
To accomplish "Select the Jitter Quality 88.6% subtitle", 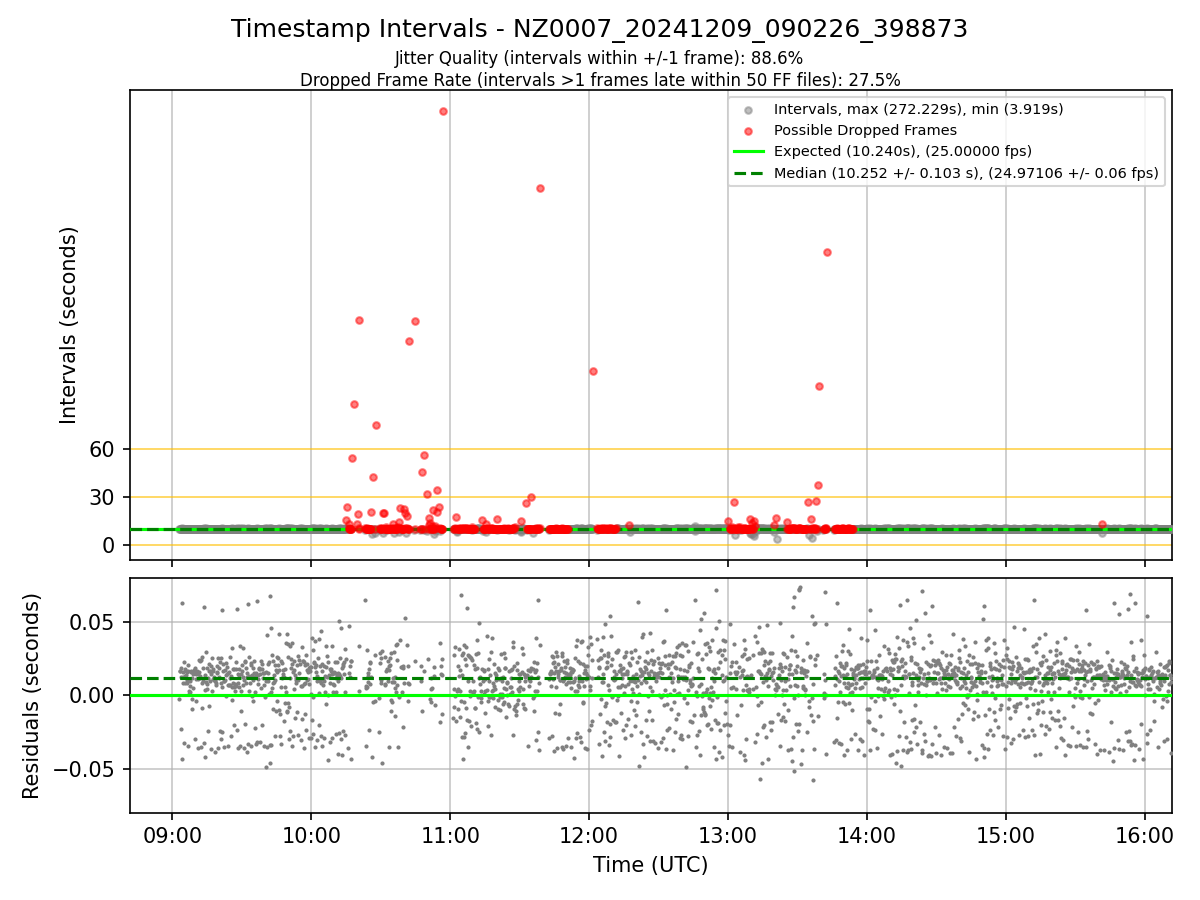I will coord(599,58).
